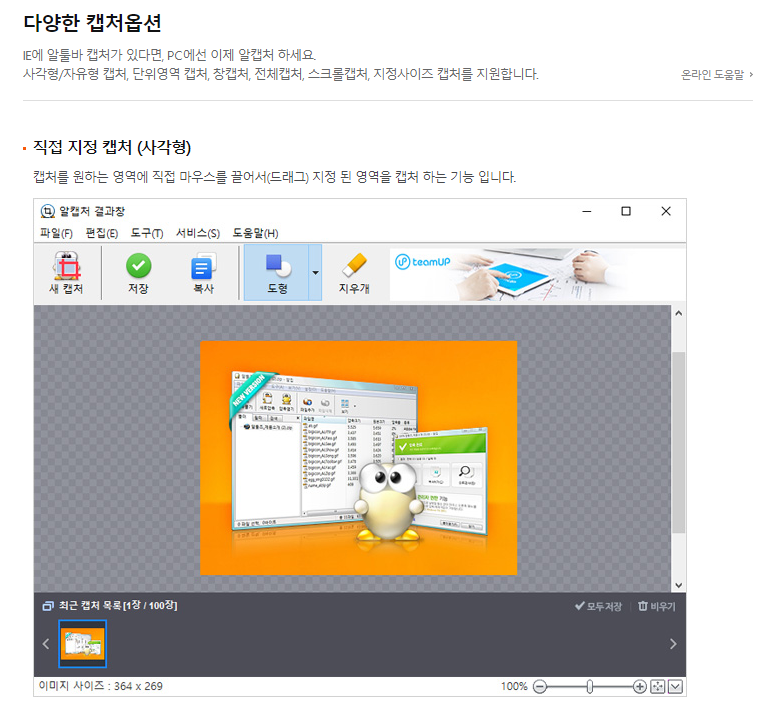
Task: Close the 알캡처 결과창 window
Action: (x=666, y=211)
